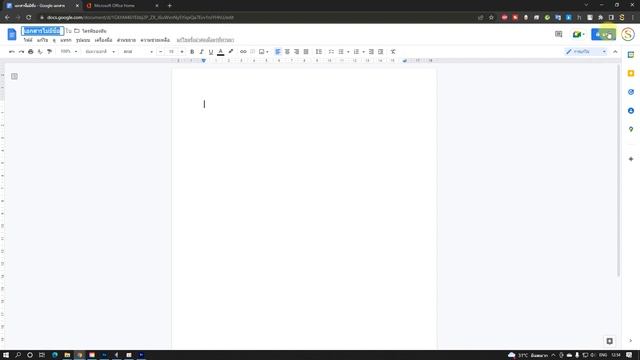Open the zoom level dropdown

point(69,52)
